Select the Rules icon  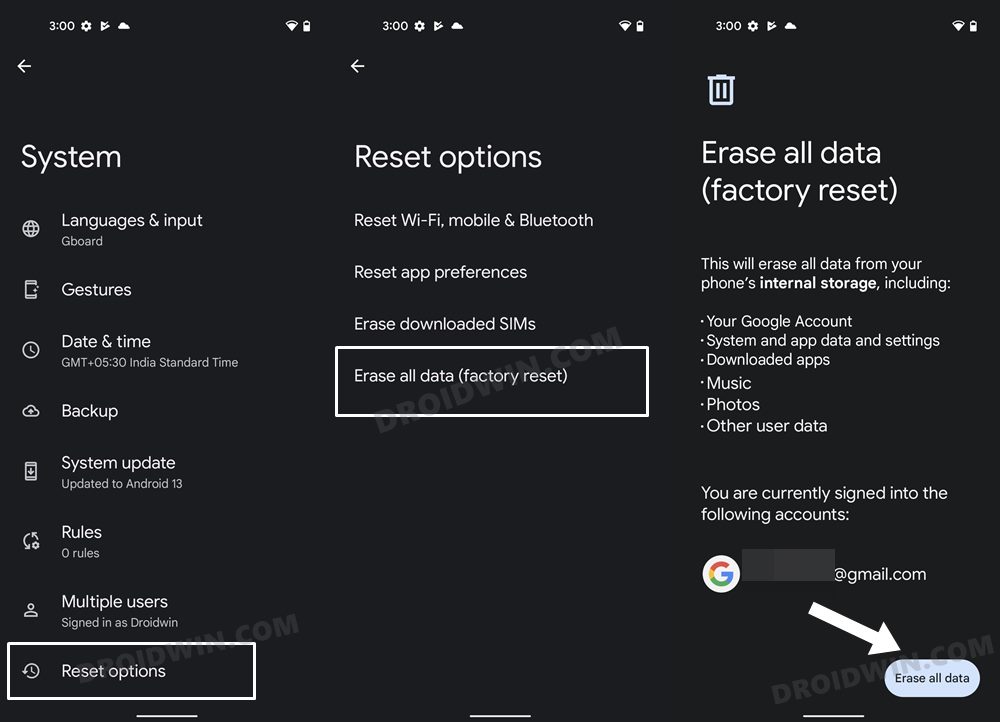tap(29, 540)
